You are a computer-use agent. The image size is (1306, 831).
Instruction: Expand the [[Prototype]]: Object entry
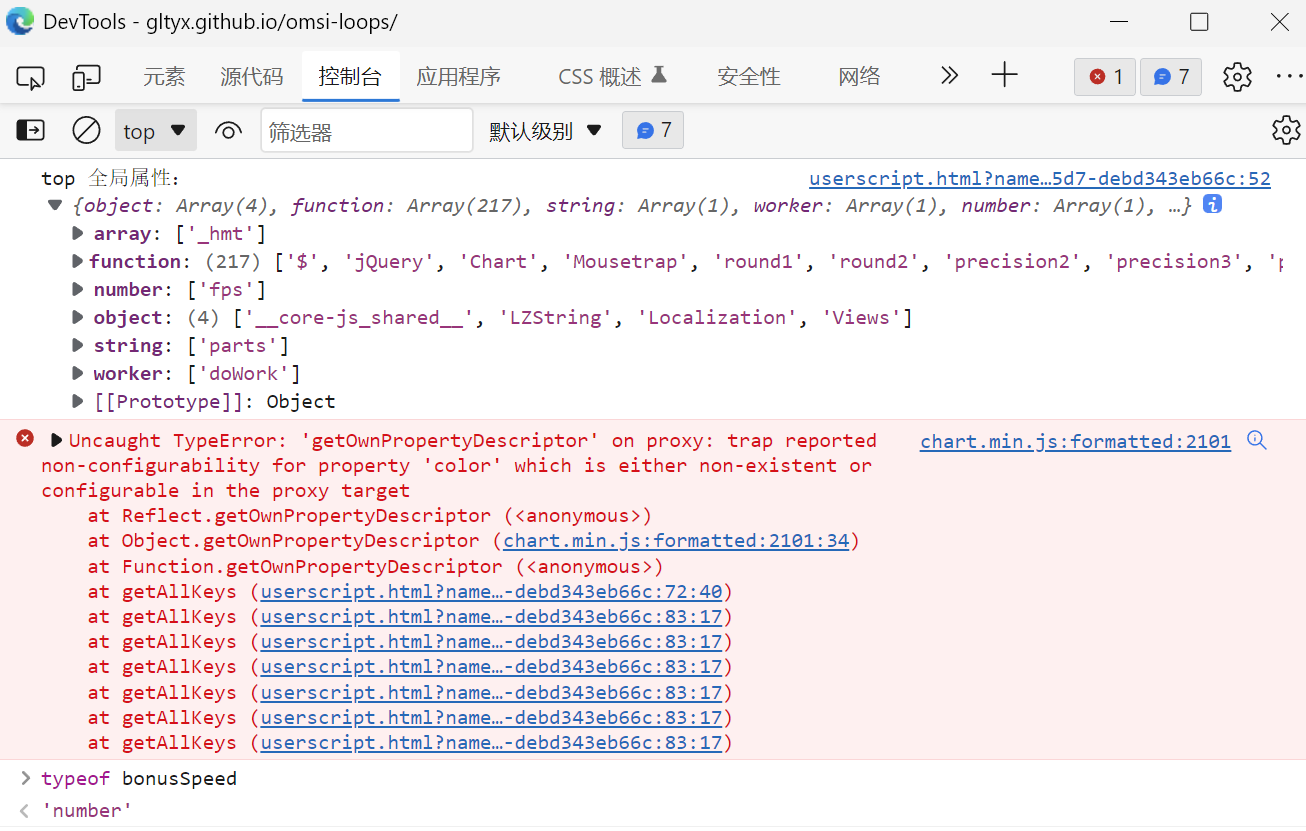[78, 402]
